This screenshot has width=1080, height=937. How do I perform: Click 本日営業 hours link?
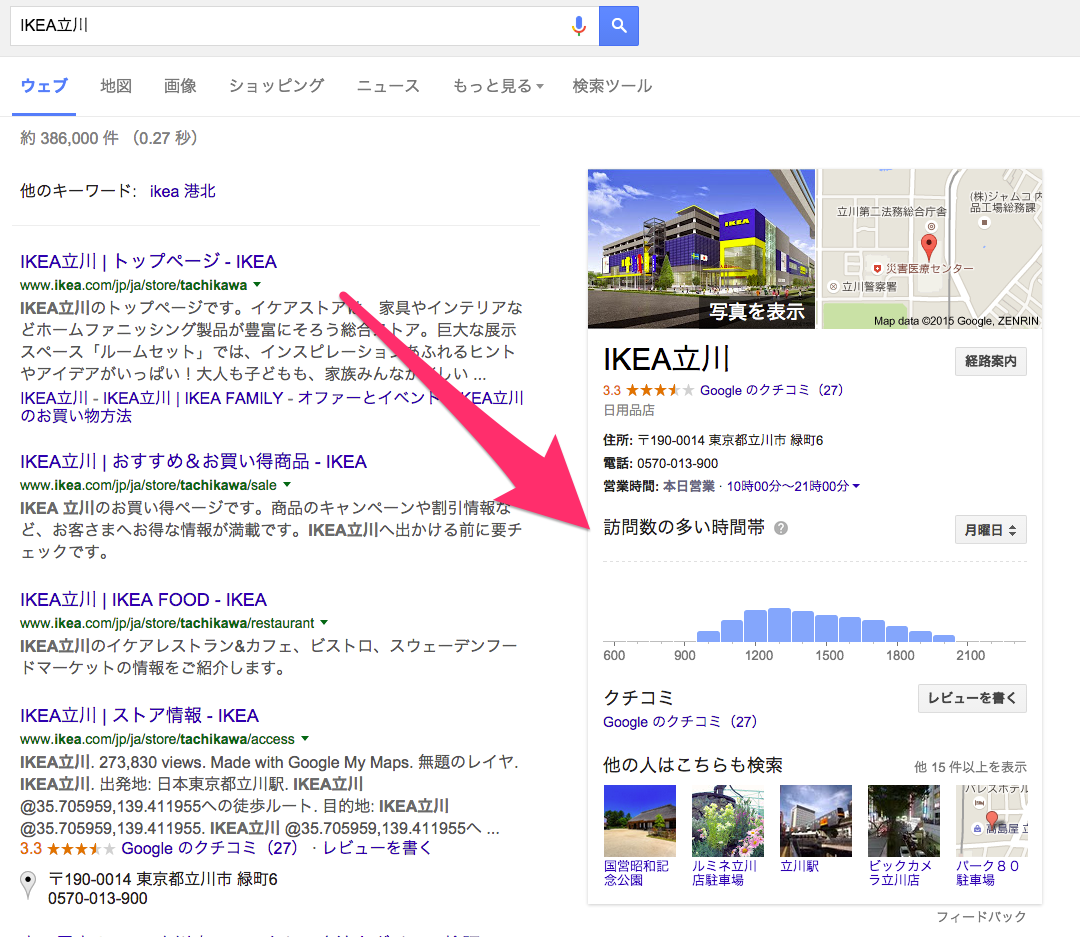click(689, 486)
